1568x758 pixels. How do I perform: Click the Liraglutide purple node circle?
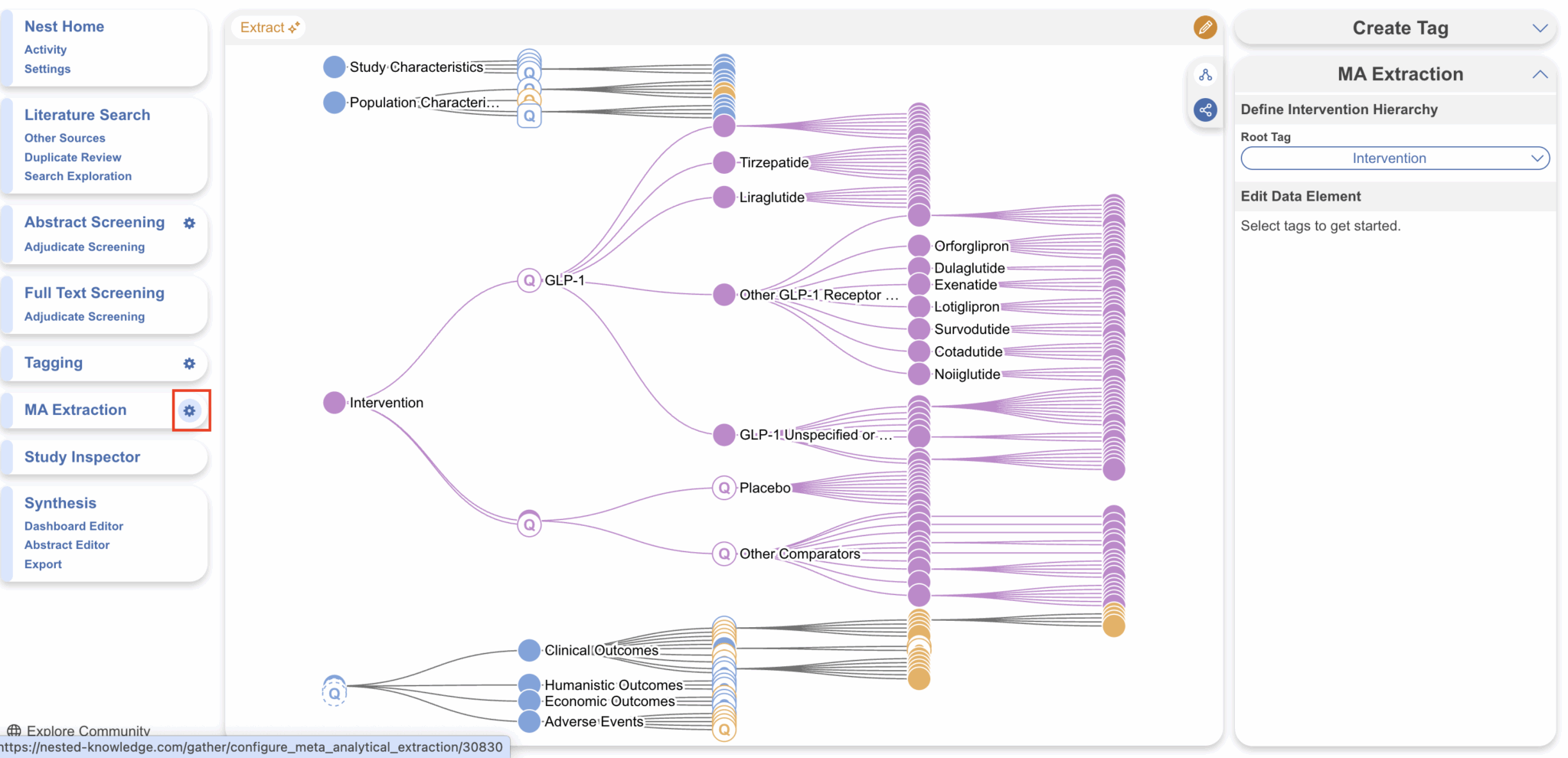click(x=724, y=198)
